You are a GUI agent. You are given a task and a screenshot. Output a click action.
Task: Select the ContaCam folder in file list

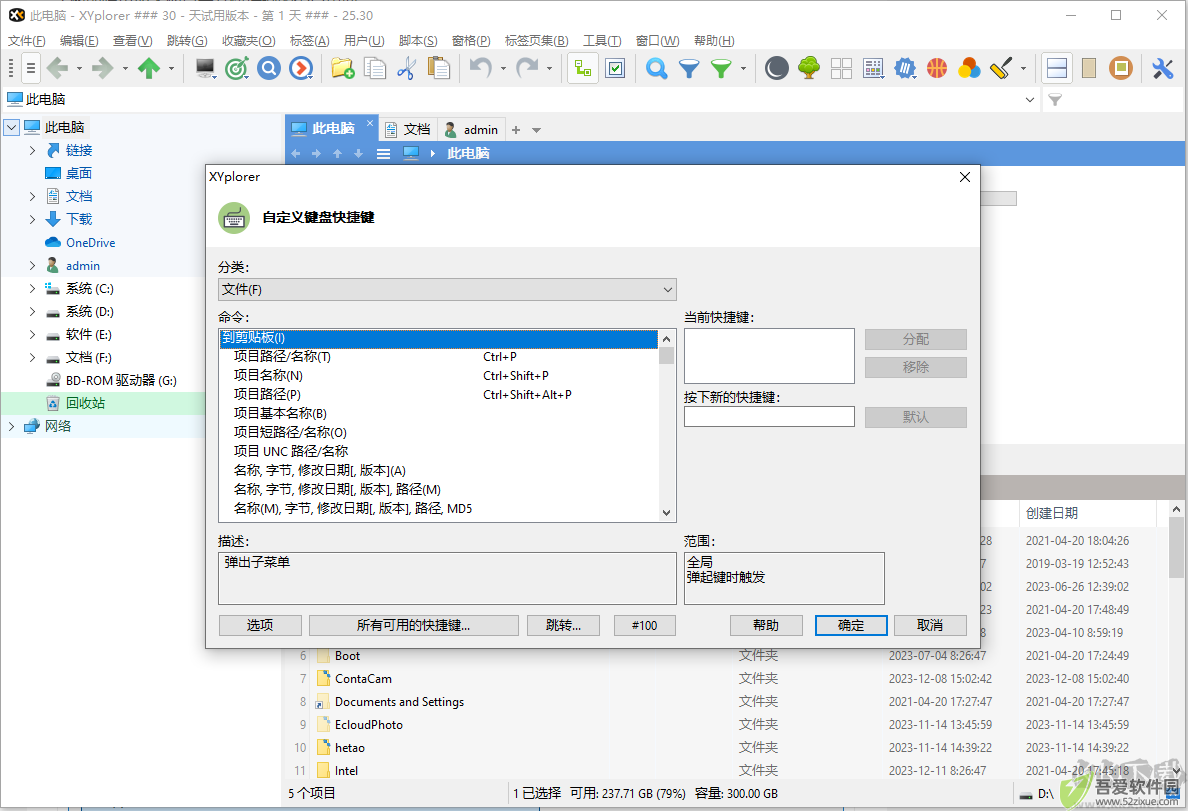pos(363,679)
